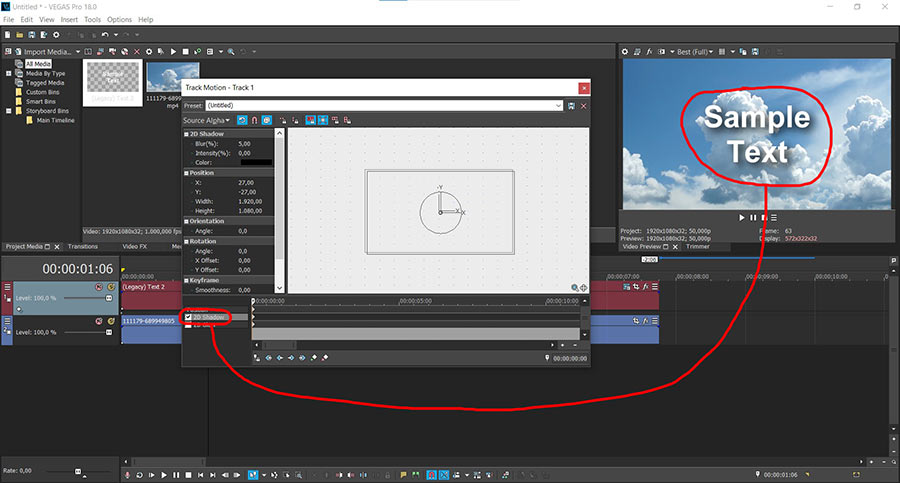Open the Import Media dropdown arrow
Image resolution: width=900 pixels, height=483 pixels.
[78, 52]
